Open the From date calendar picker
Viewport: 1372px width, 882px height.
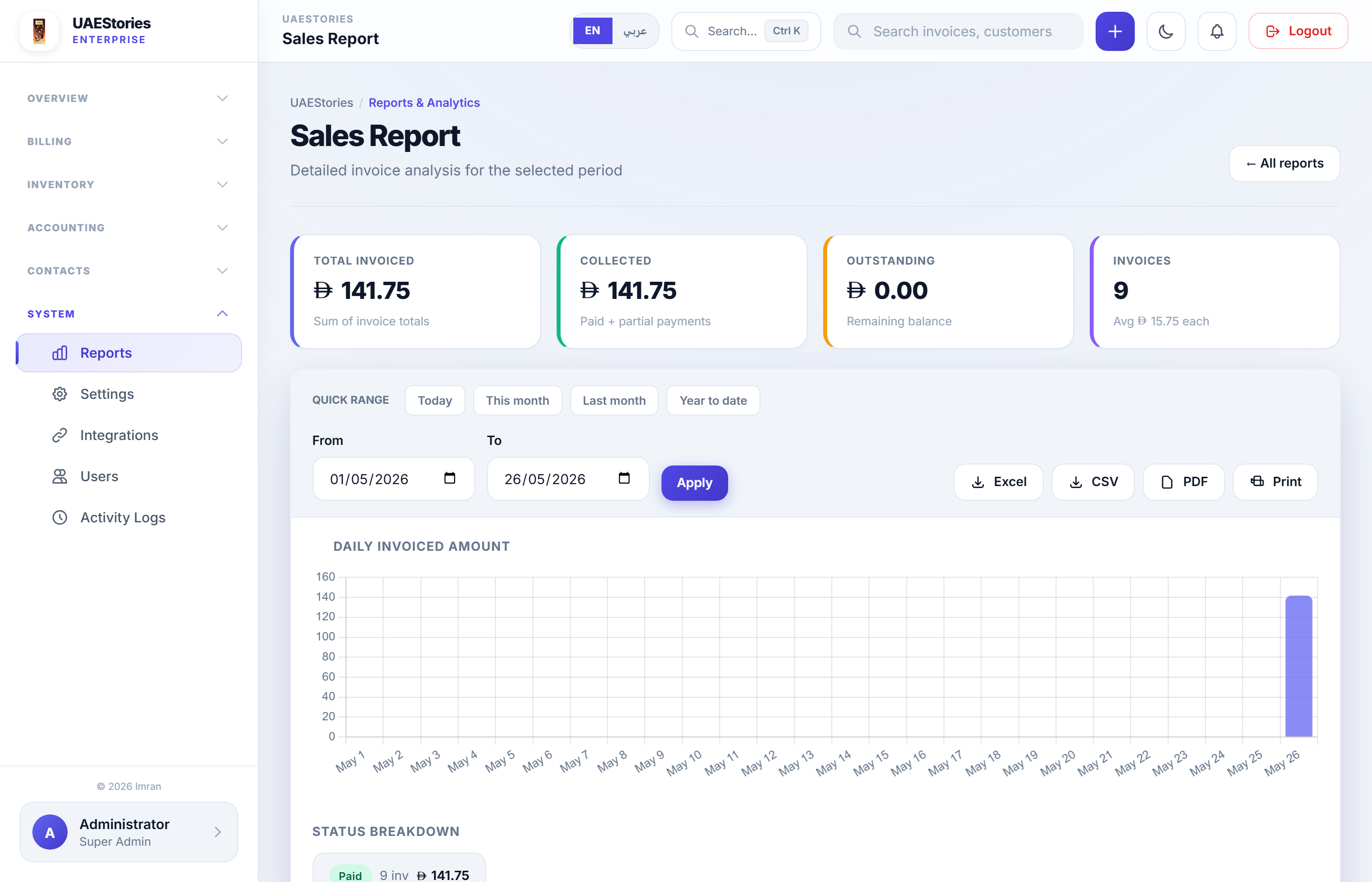[450, 478]
